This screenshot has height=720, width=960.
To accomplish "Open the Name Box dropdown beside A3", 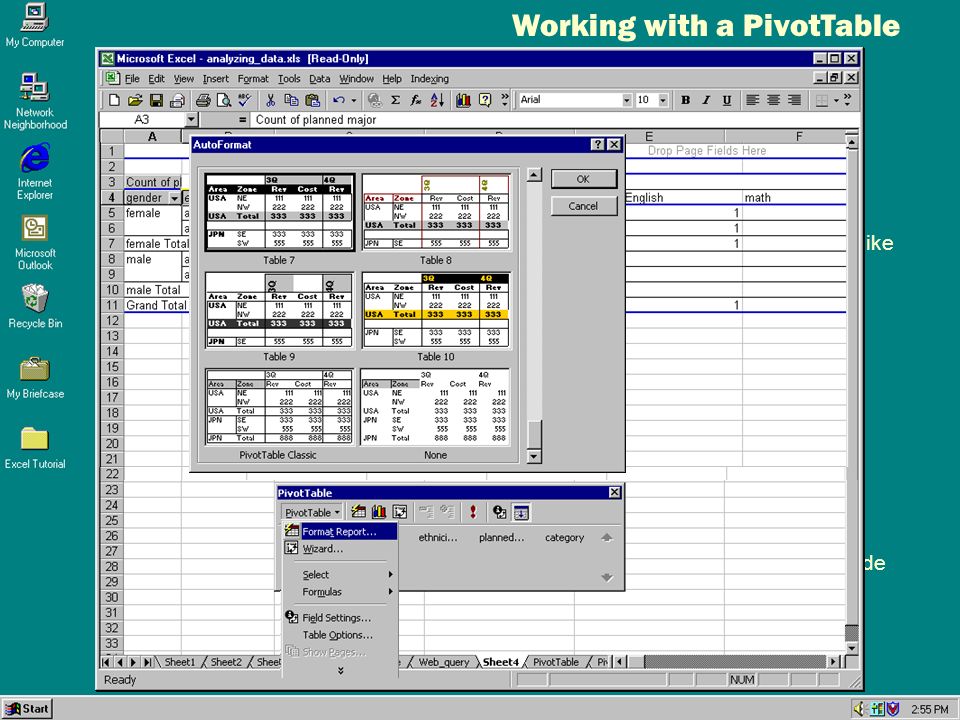I will point(192,120).
